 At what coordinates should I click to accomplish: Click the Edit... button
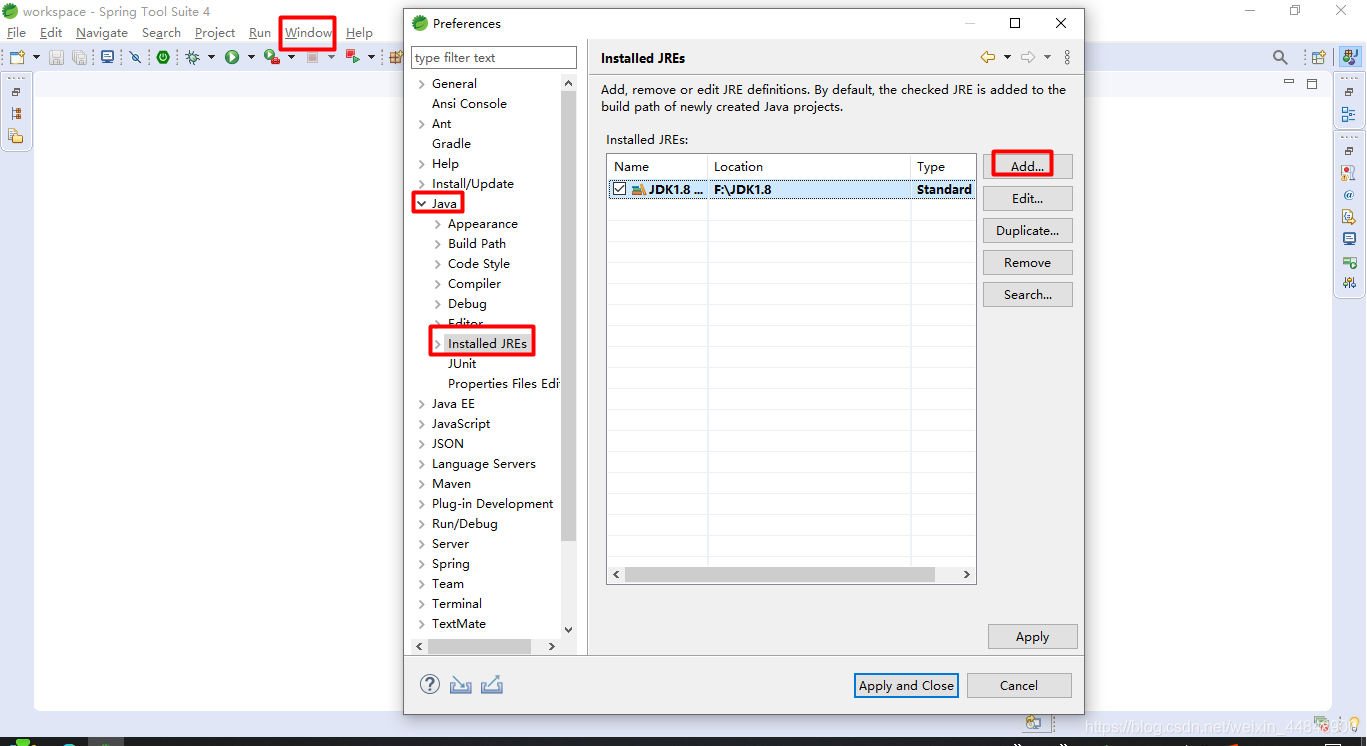pyautogui.click(x=1028, y=198)
